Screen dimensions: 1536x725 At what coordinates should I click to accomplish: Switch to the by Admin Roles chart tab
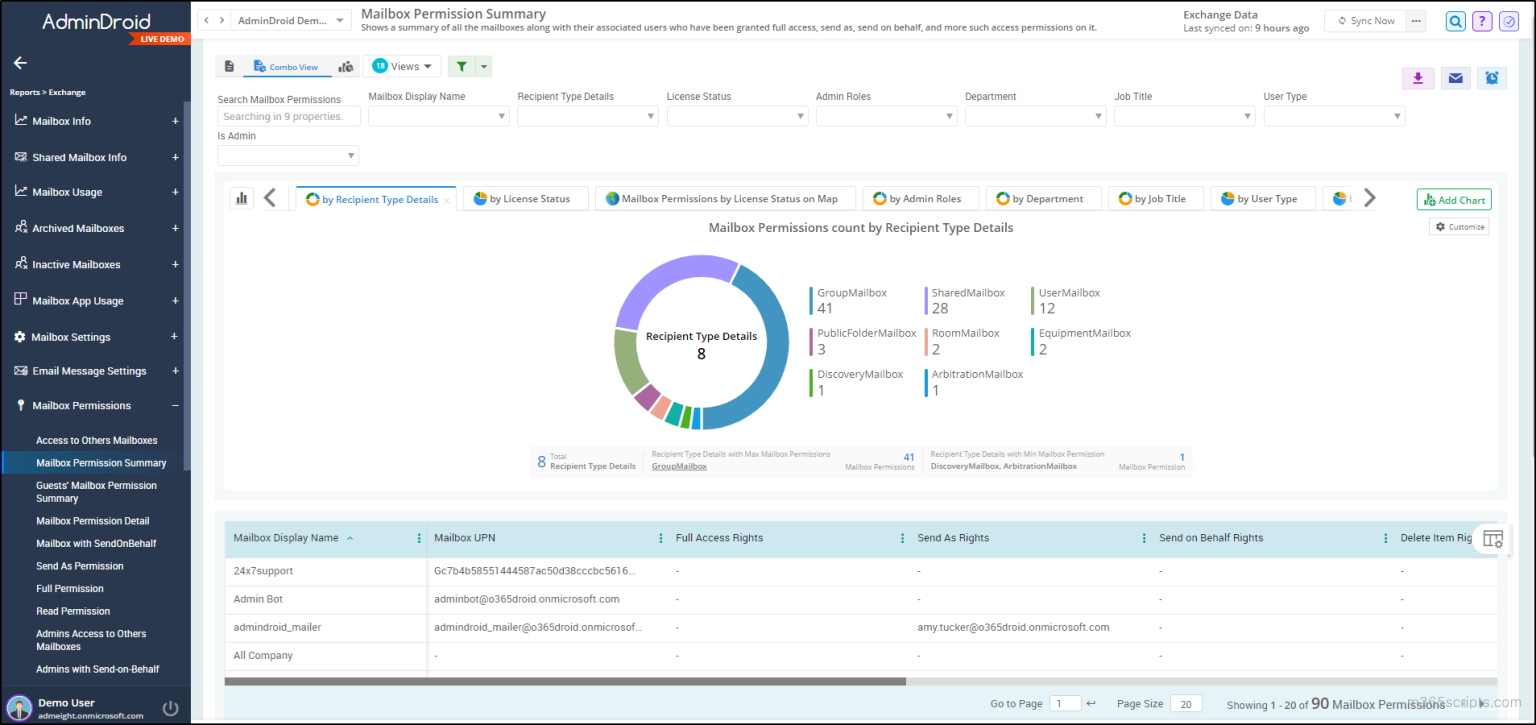click(x=920, y=198)
